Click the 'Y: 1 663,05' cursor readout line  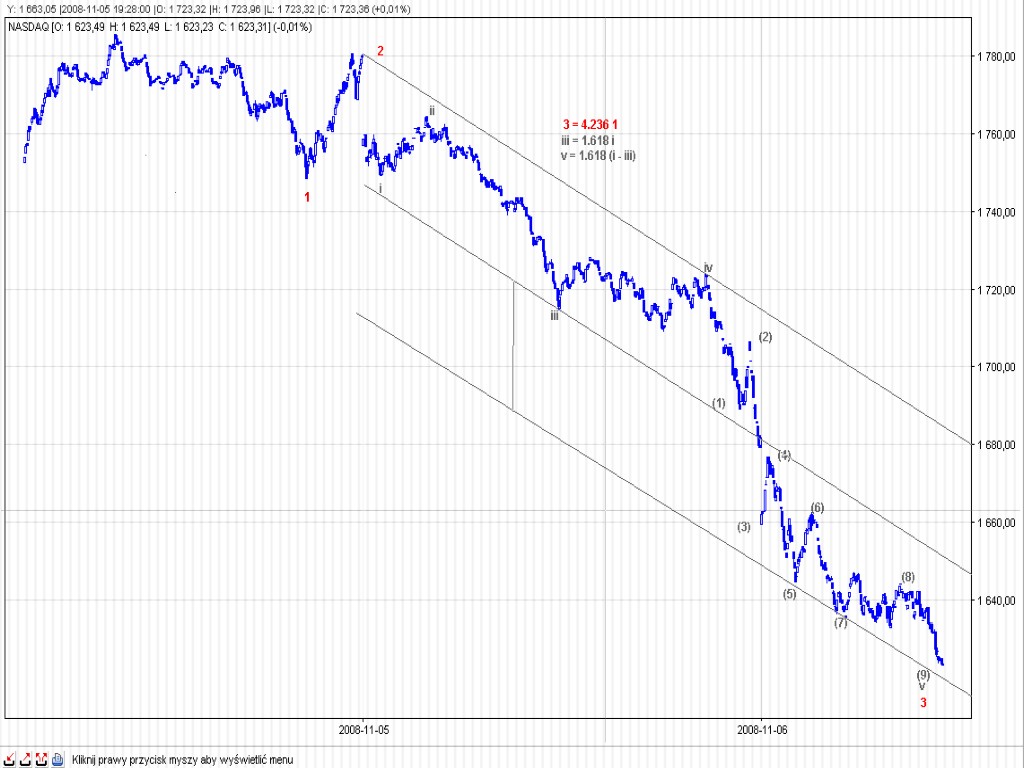[x=209, y=9]
